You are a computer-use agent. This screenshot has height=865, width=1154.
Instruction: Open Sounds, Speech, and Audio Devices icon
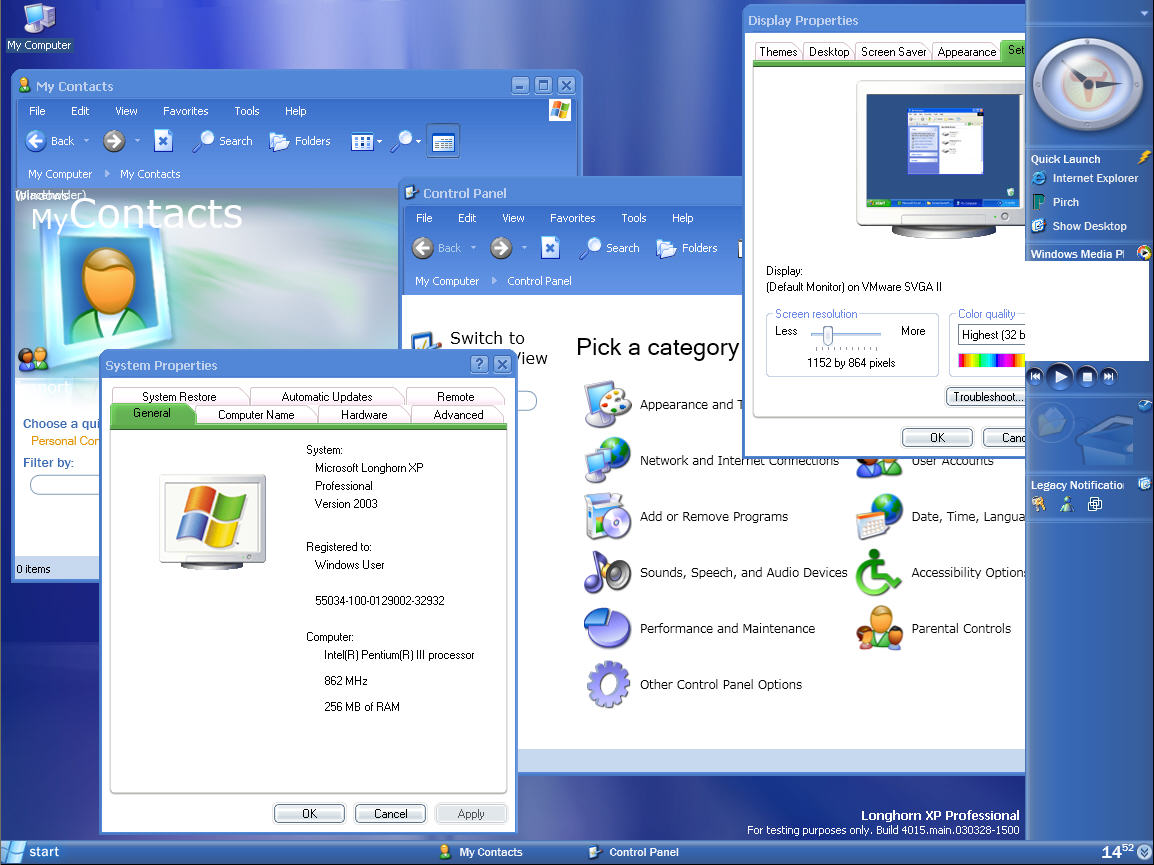tap(607, 572)
